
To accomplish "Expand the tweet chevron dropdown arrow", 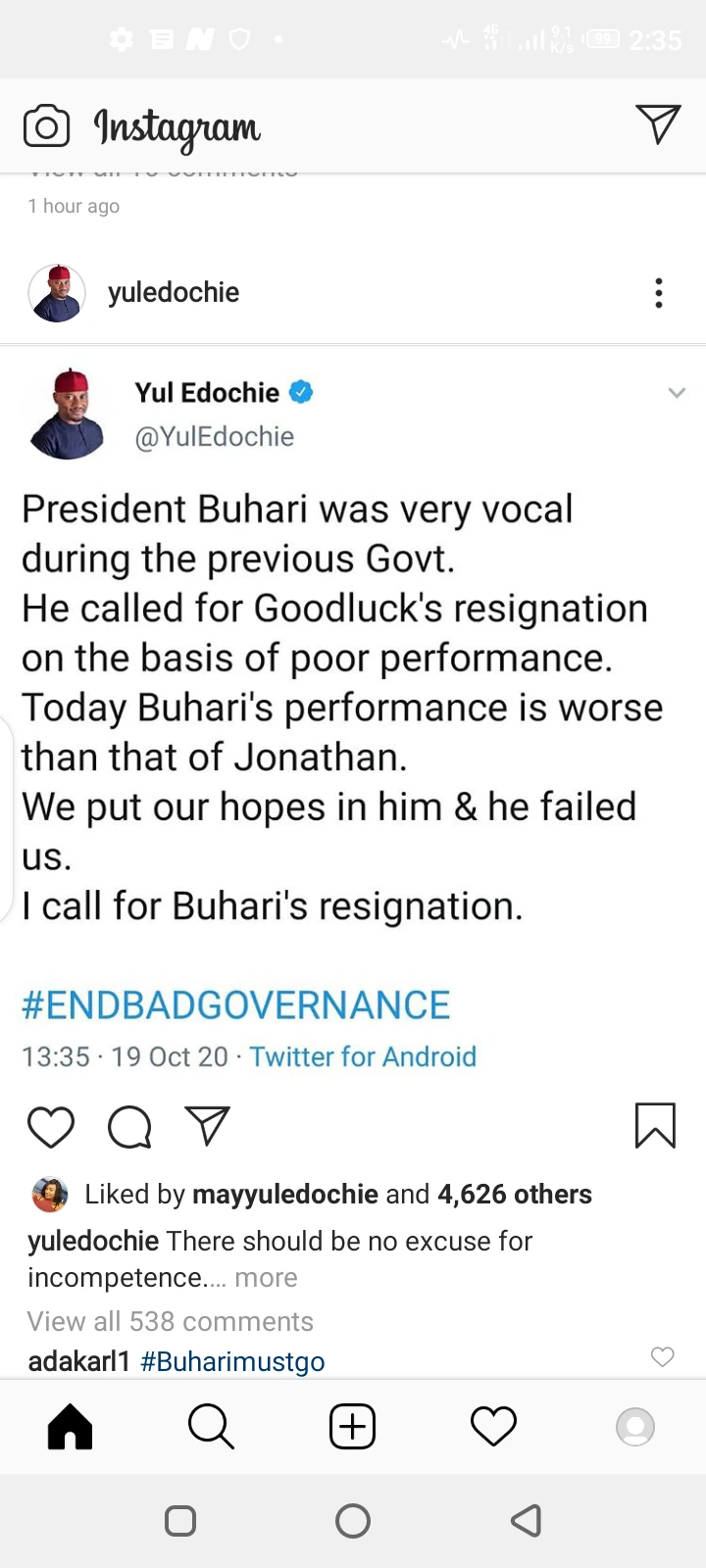I will pyautogui.click(x=677, y=393).
